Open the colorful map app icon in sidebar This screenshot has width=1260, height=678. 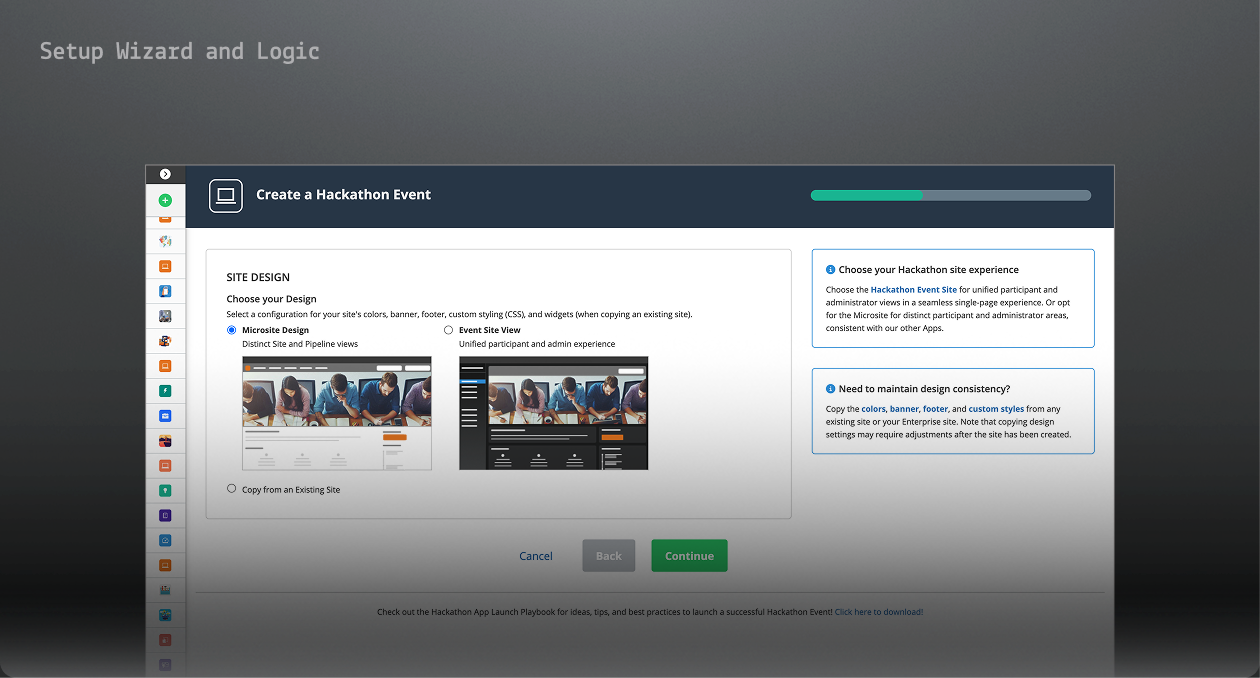(165, 241)
